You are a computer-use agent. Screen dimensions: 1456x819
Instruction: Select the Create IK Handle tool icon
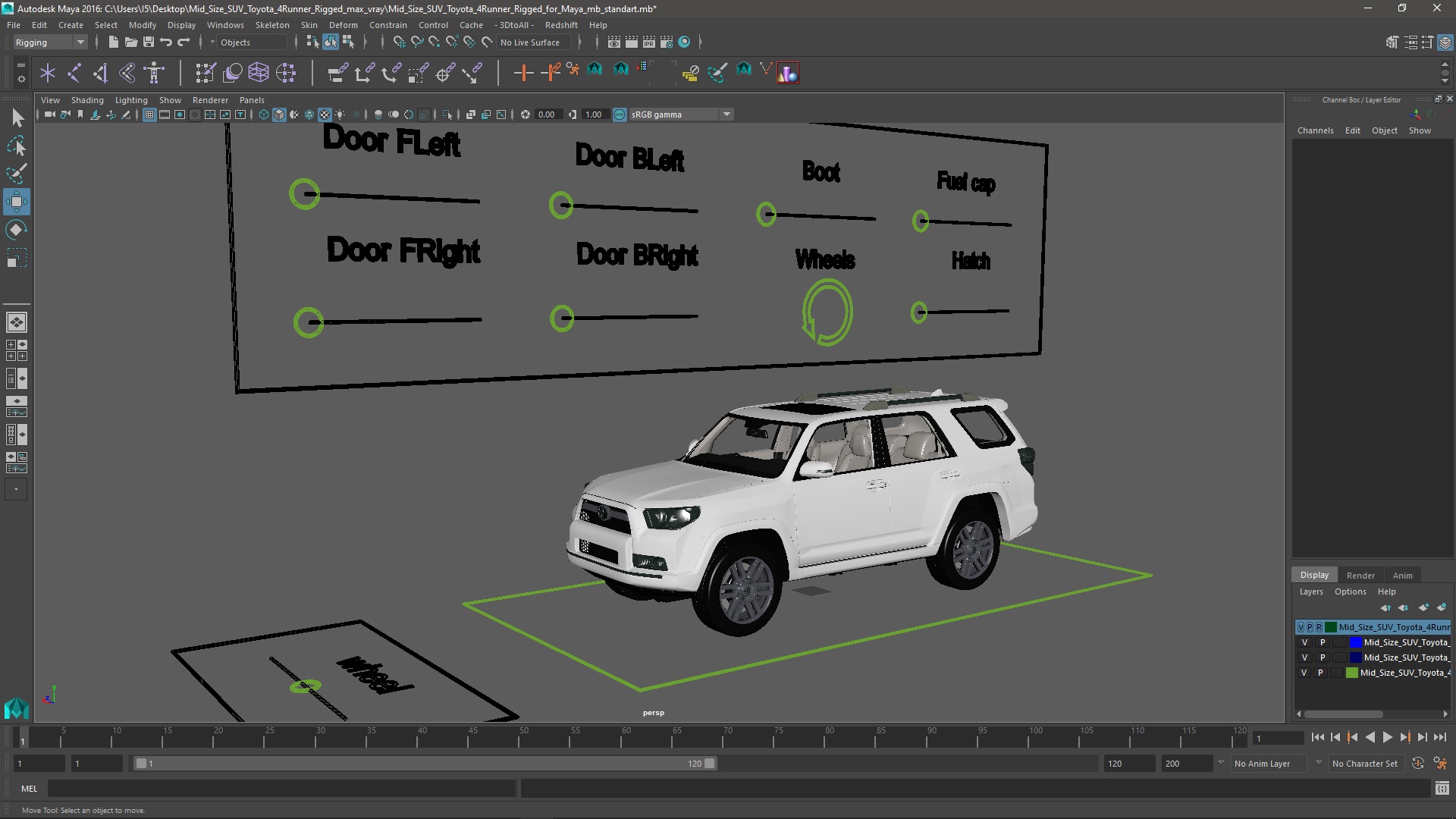(101, 73)
